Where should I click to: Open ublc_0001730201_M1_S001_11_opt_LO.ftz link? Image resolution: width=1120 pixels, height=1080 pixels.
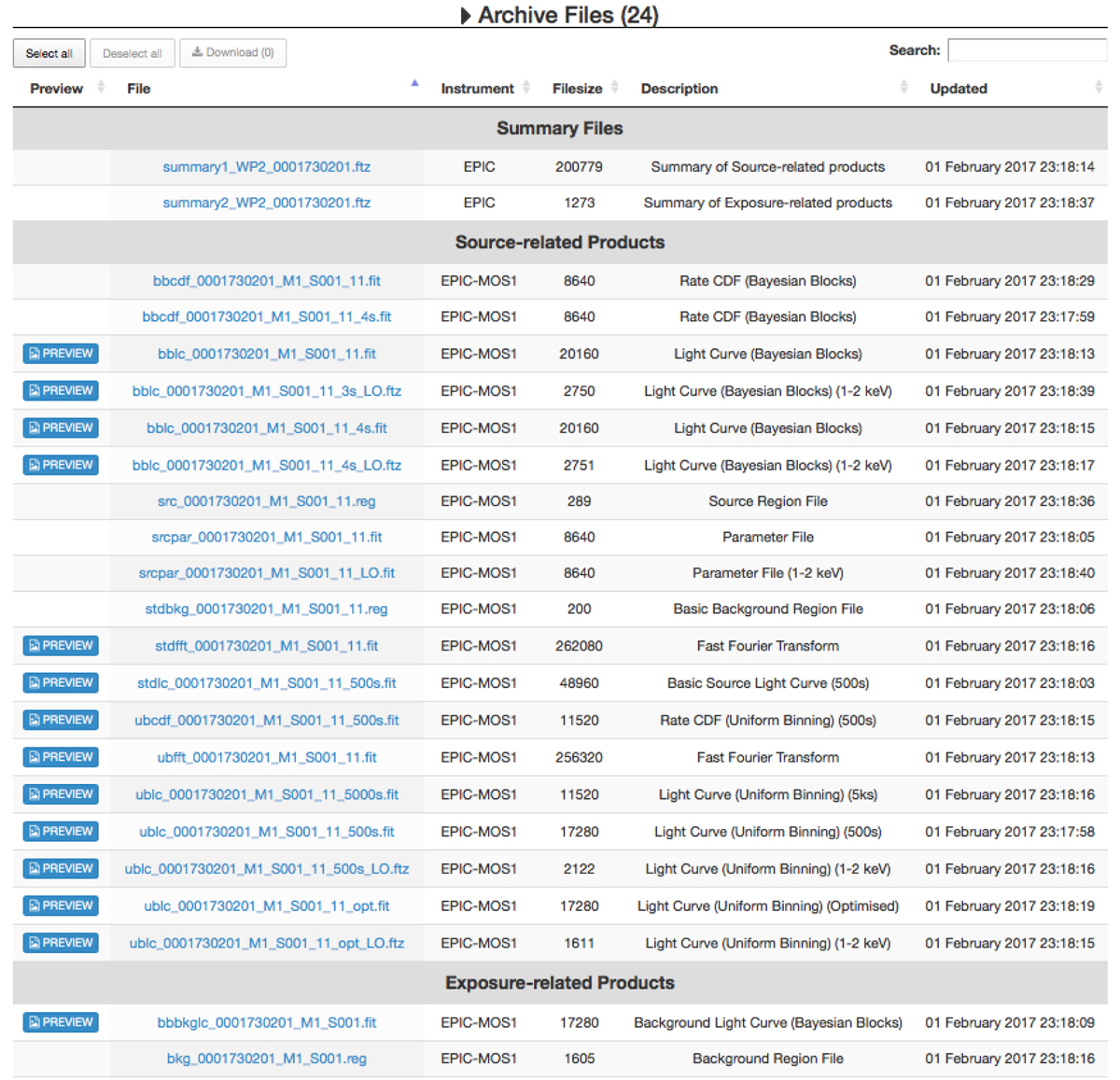pyautogui.click(x=267, y=943)
